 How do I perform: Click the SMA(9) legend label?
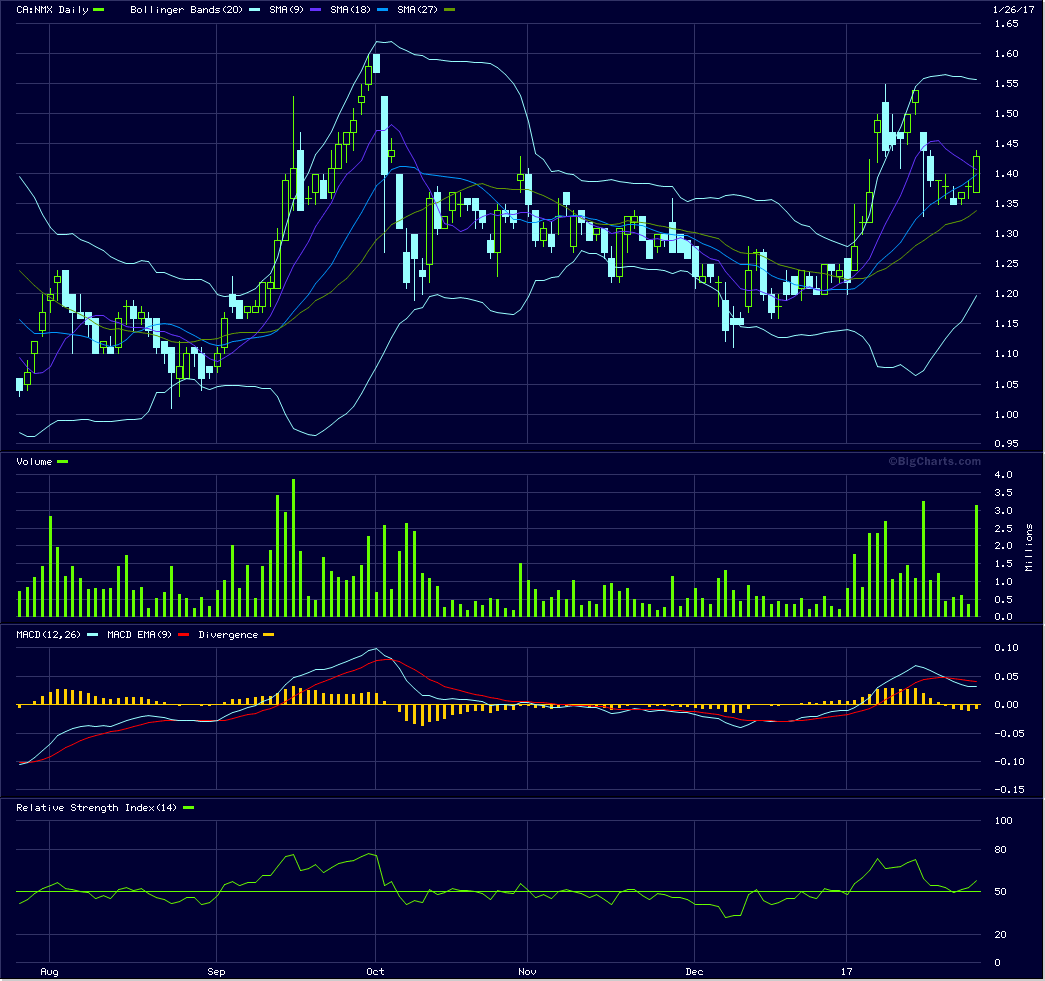[286, 9]
